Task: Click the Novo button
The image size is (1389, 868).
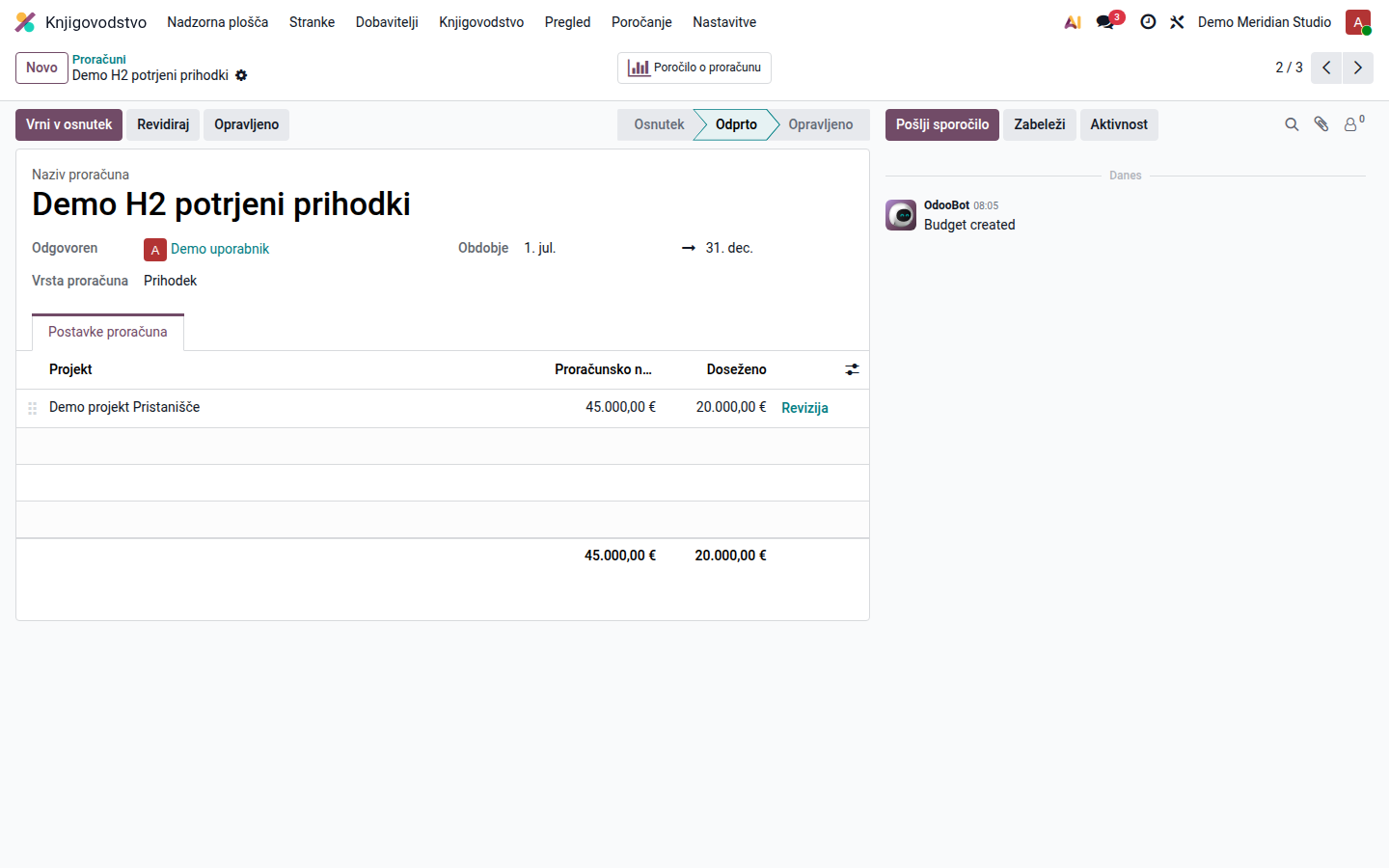Action: coord(41,68)
